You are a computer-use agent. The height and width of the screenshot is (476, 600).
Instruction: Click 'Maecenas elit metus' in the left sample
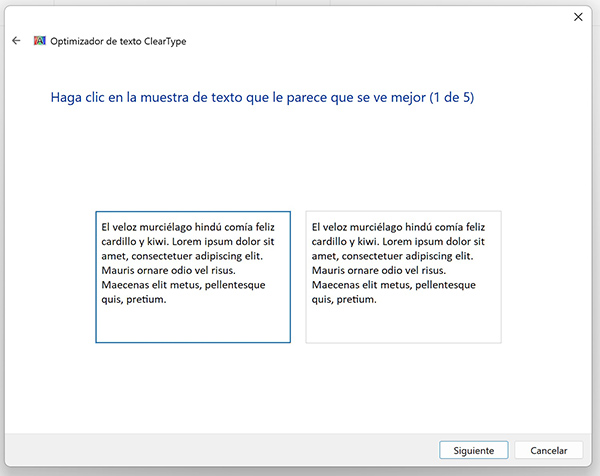point(155,285)
